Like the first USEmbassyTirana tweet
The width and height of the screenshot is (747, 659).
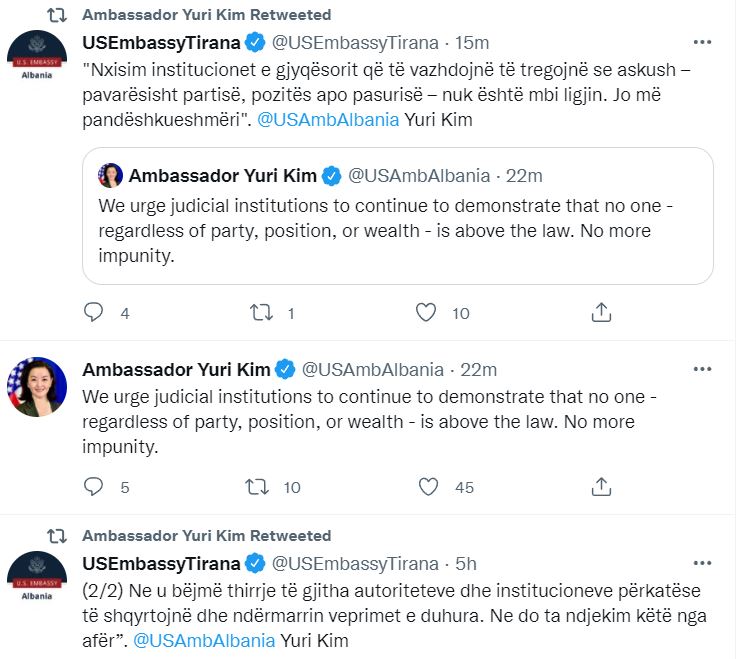pyautogui.click(x=427, y=312)
